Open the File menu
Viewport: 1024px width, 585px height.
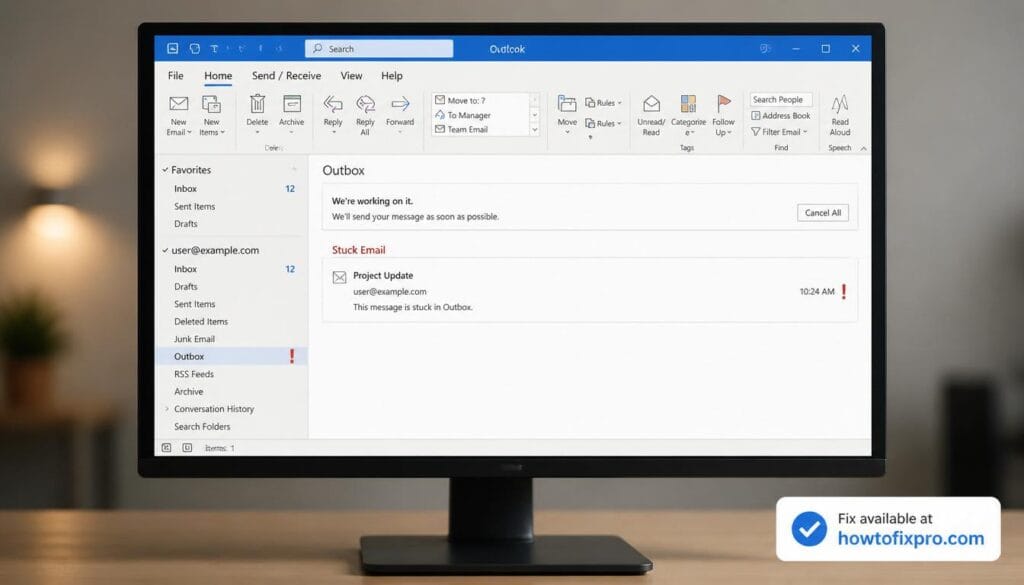(176, 76)
